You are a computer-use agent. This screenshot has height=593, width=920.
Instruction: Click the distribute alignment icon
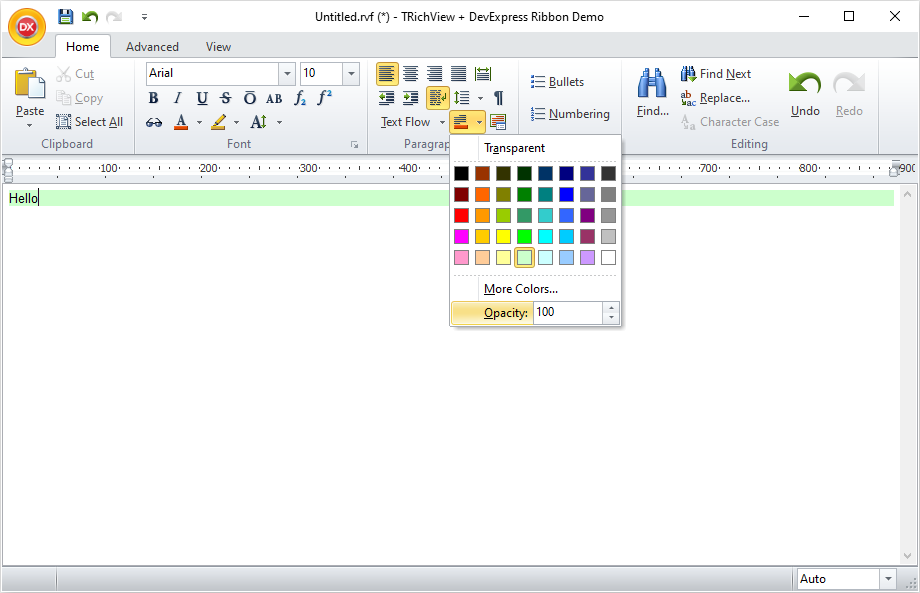(x=483, y=74)
